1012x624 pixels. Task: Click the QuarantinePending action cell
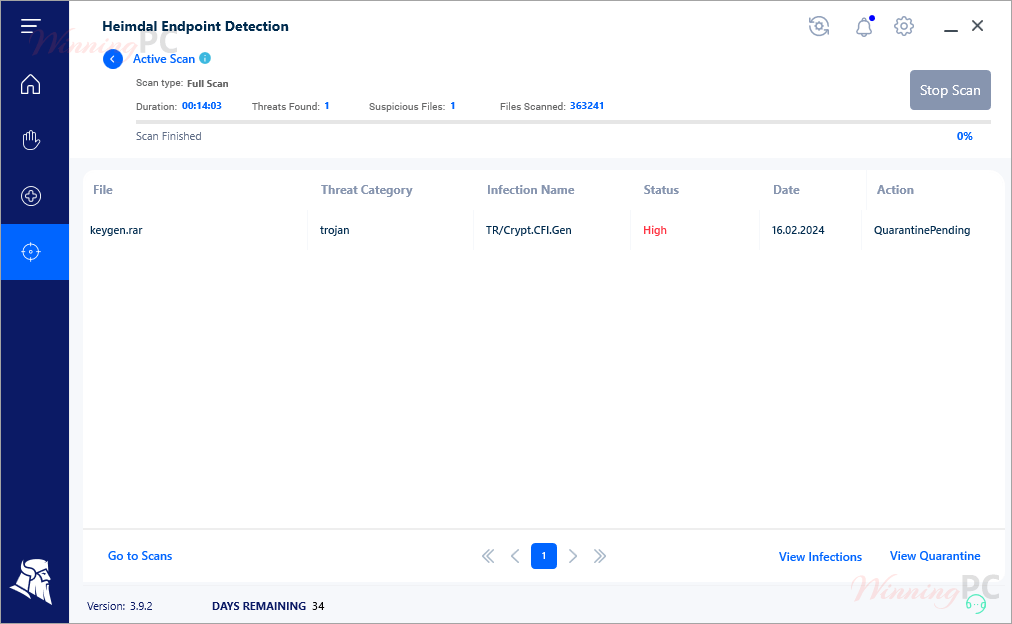(922, 230)
